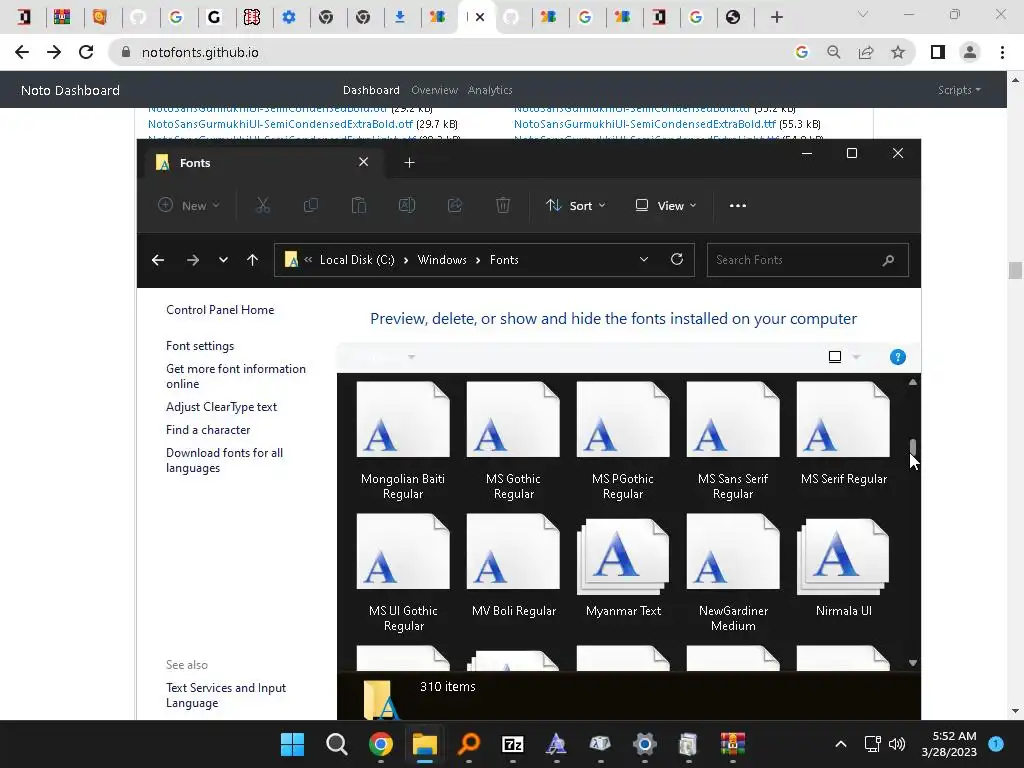Screen dimensions: 1024x768
Task: Go forward in the Fonts Explorer window
Action: (x=193, y=260)
